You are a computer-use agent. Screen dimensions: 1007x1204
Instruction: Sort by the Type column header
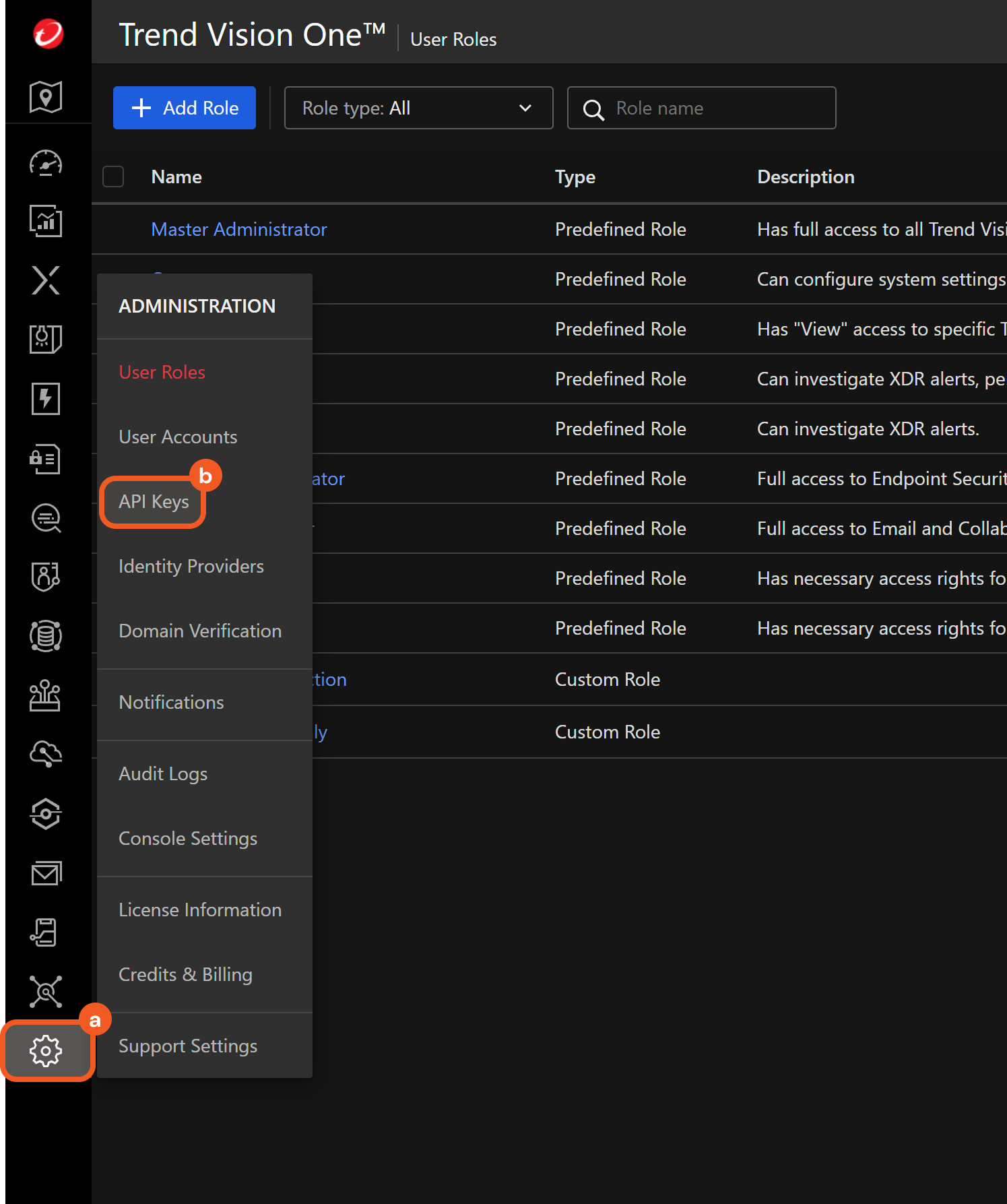pos(575,177)
